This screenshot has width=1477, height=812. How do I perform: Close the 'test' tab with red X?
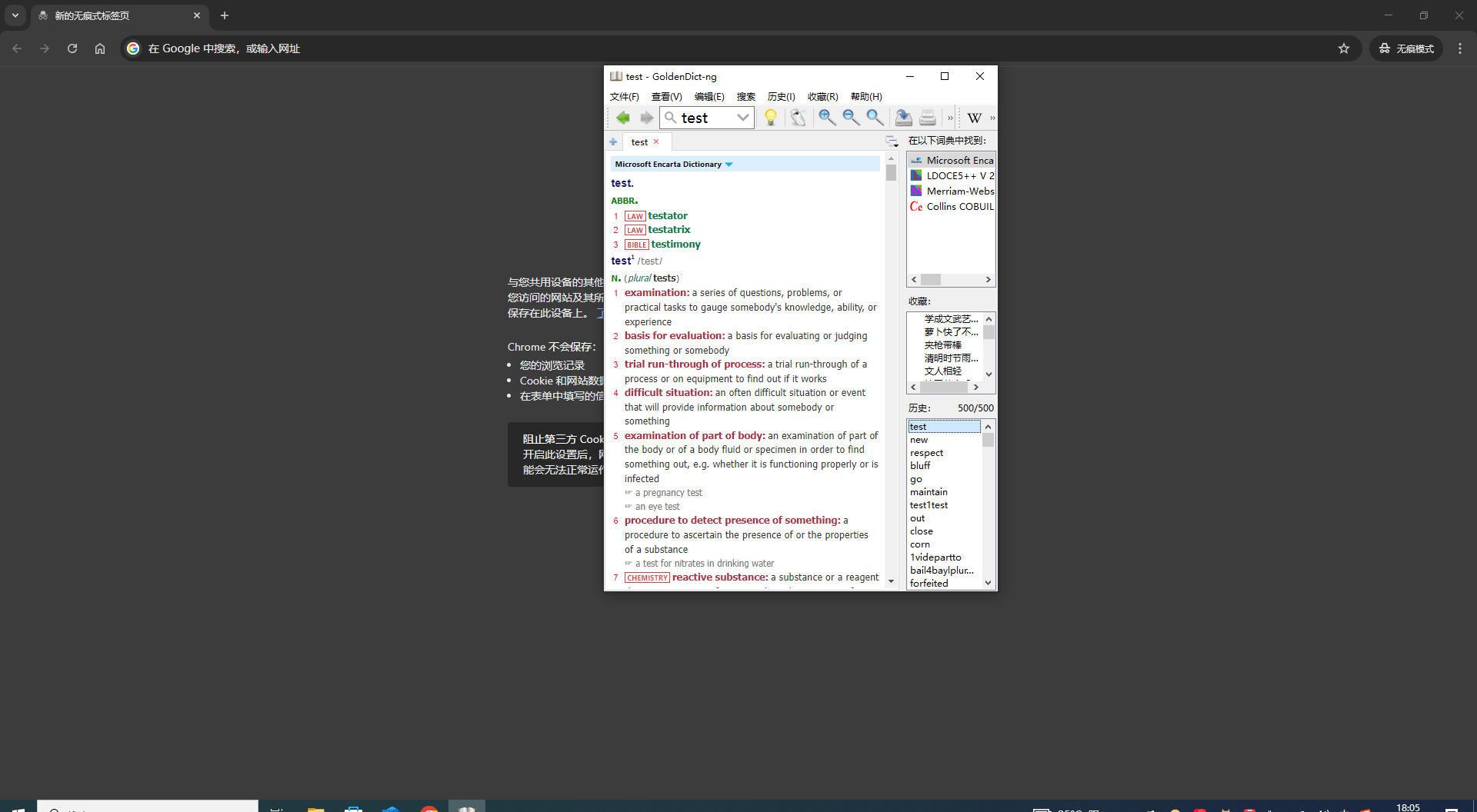[656, 141]
